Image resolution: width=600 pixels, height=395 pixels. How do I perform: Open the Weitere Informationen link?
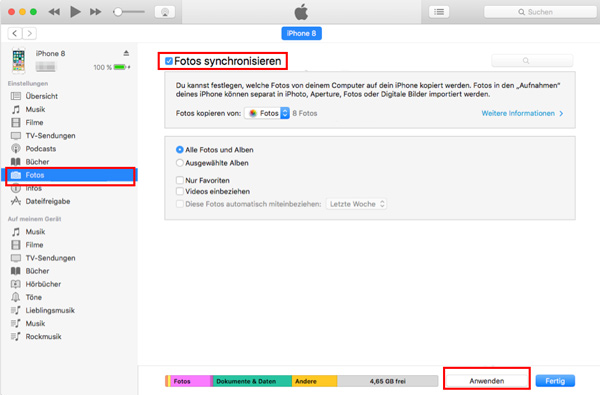pos(522,113)
